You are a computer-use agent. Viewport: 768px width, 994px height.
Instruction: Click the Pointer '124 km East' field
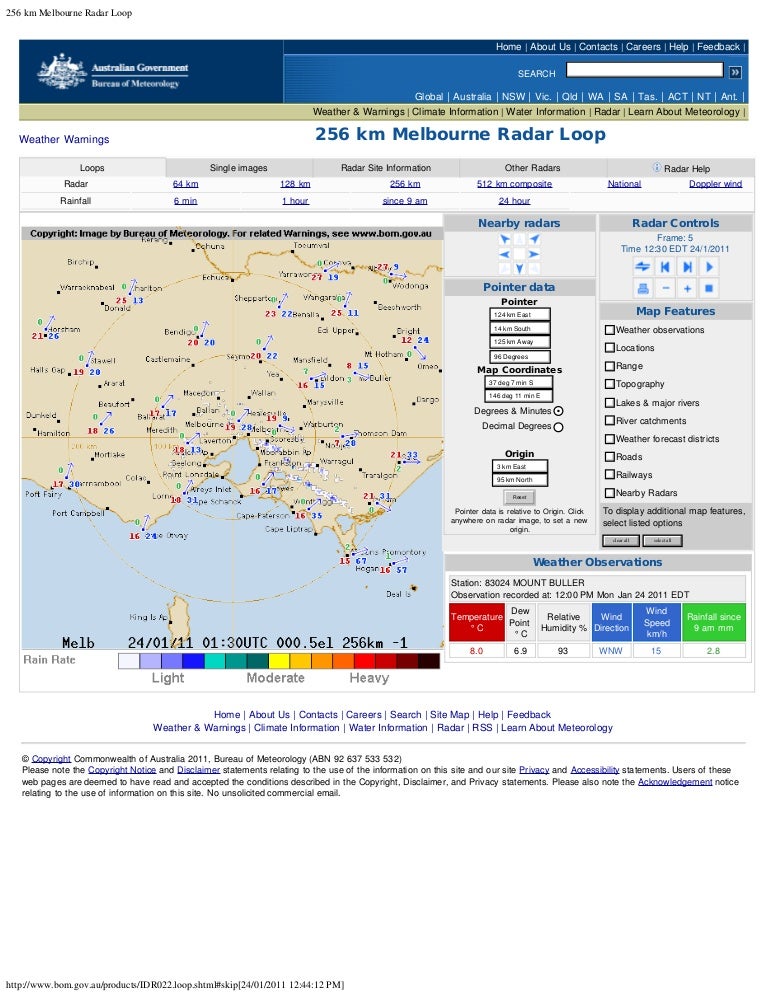click(x=519, y=314)
